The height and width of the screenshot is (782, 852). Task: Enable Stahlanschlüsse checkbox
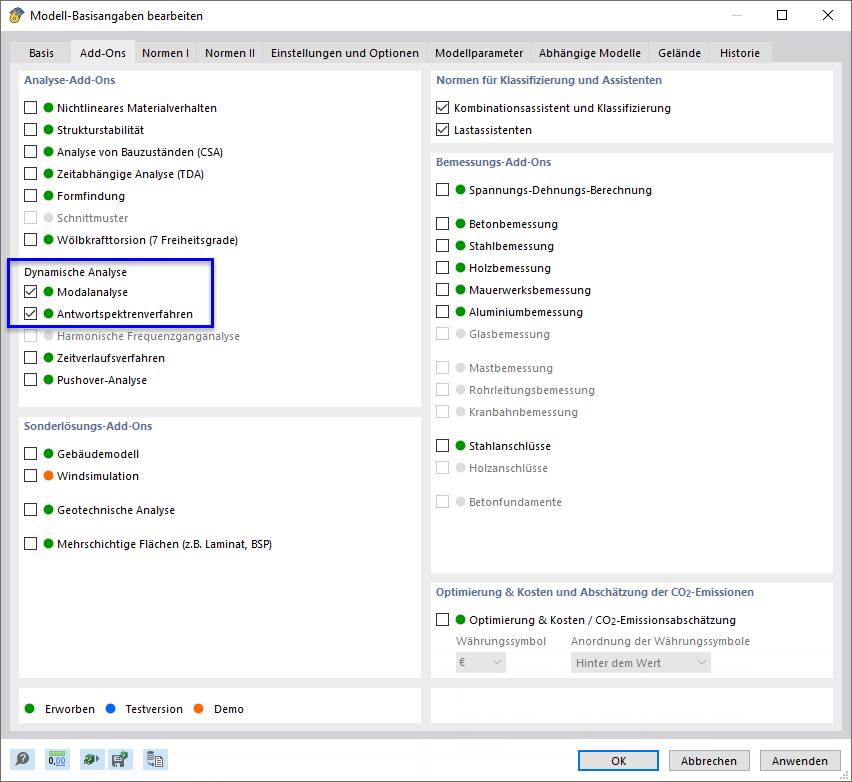coord(442,446)
